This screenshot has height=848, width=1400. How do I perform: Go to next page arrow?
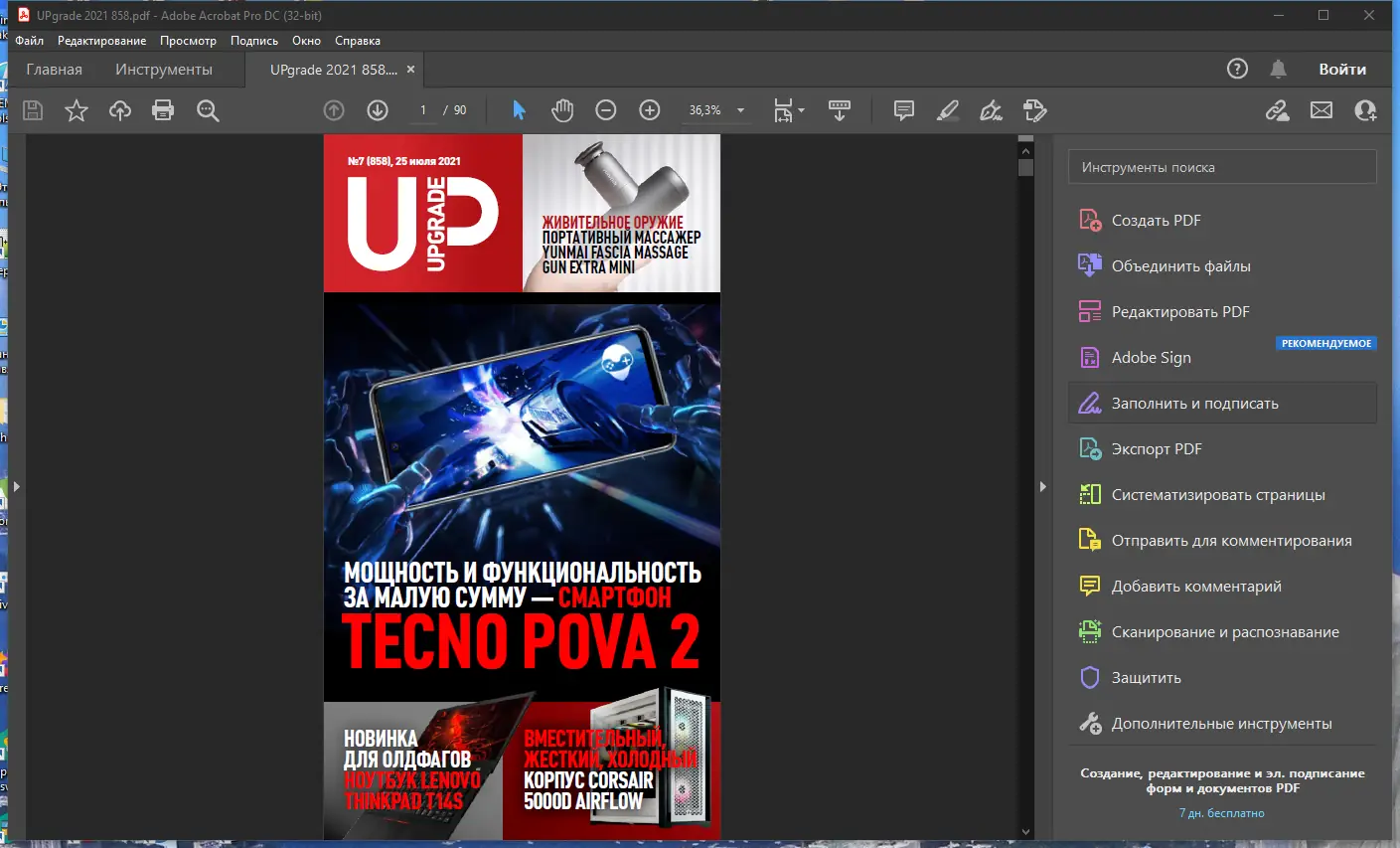[x=378, y=110]
